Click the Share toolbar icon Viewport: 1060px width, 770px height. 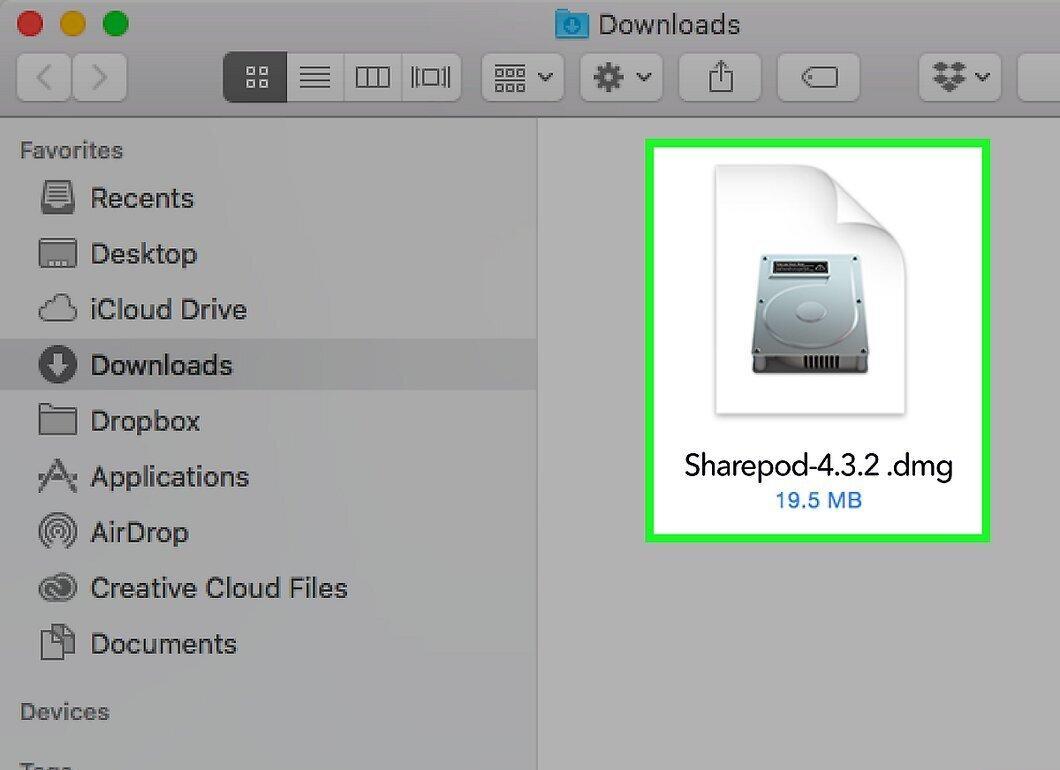[720, 77]
